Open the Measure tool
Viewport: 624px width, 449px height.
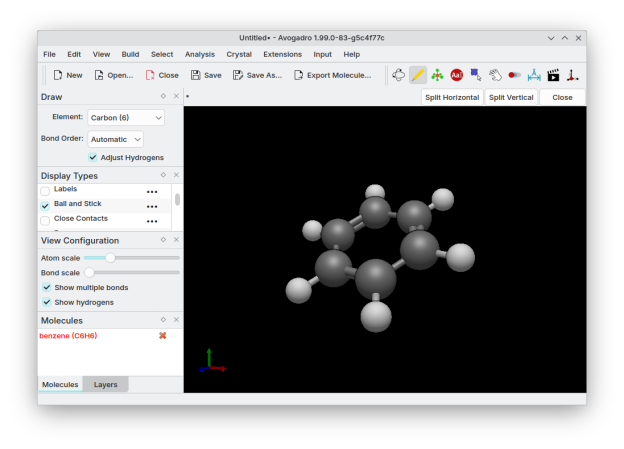tap(533, 75)
